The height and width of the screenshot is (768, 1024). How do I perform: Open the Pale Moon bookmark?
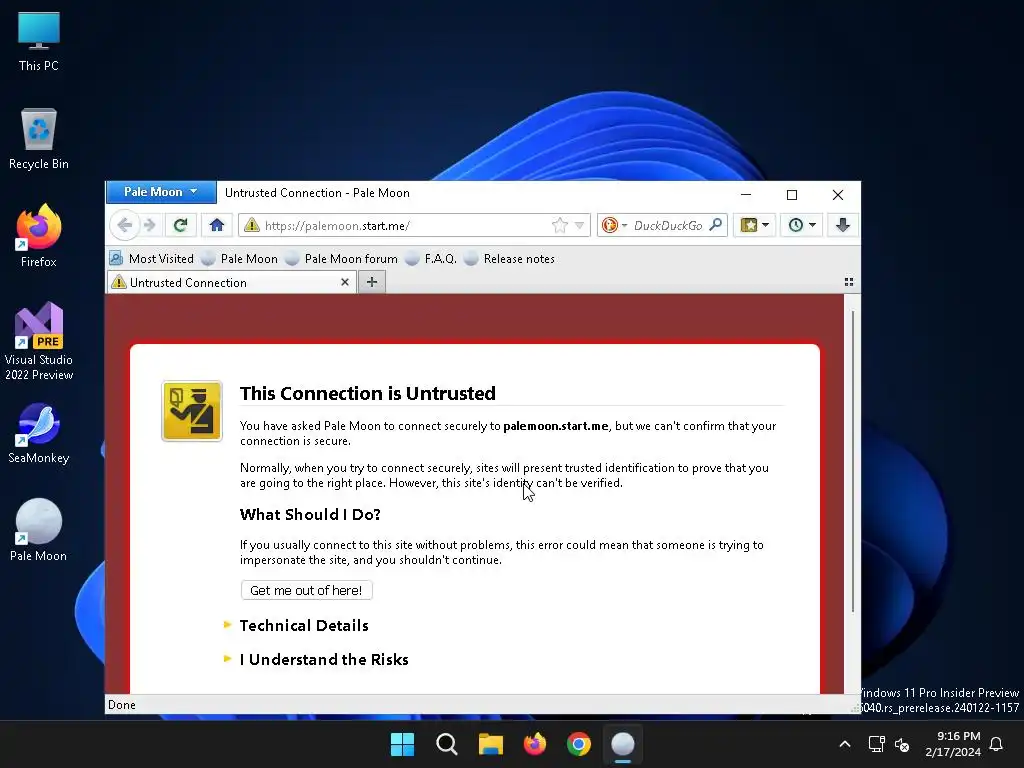tap(240, 259)
